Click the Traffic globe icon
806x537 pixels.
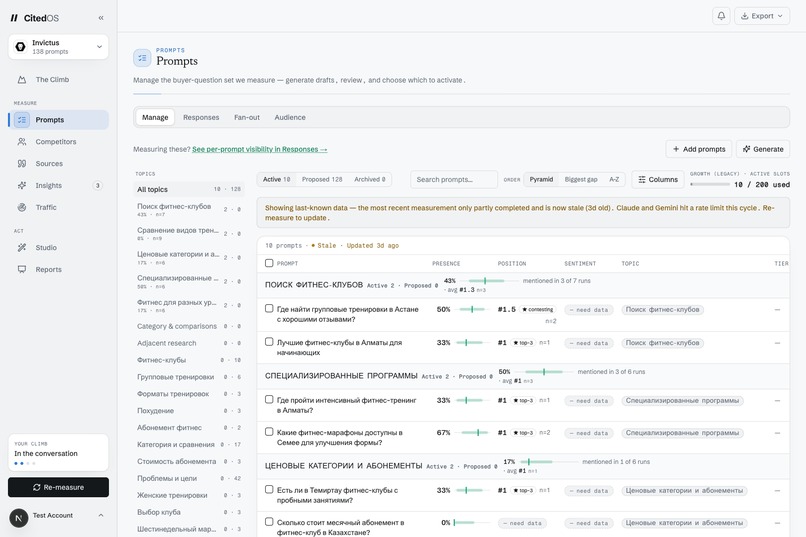[22, 208]
